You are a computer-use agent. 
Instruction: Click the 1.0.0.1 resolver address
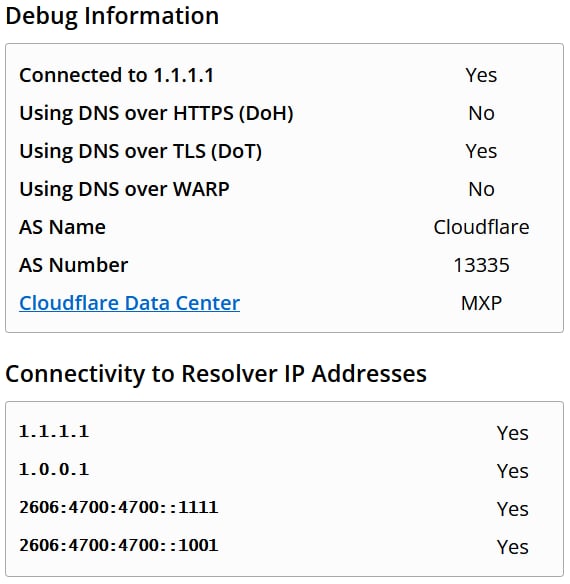pos(54,469)
